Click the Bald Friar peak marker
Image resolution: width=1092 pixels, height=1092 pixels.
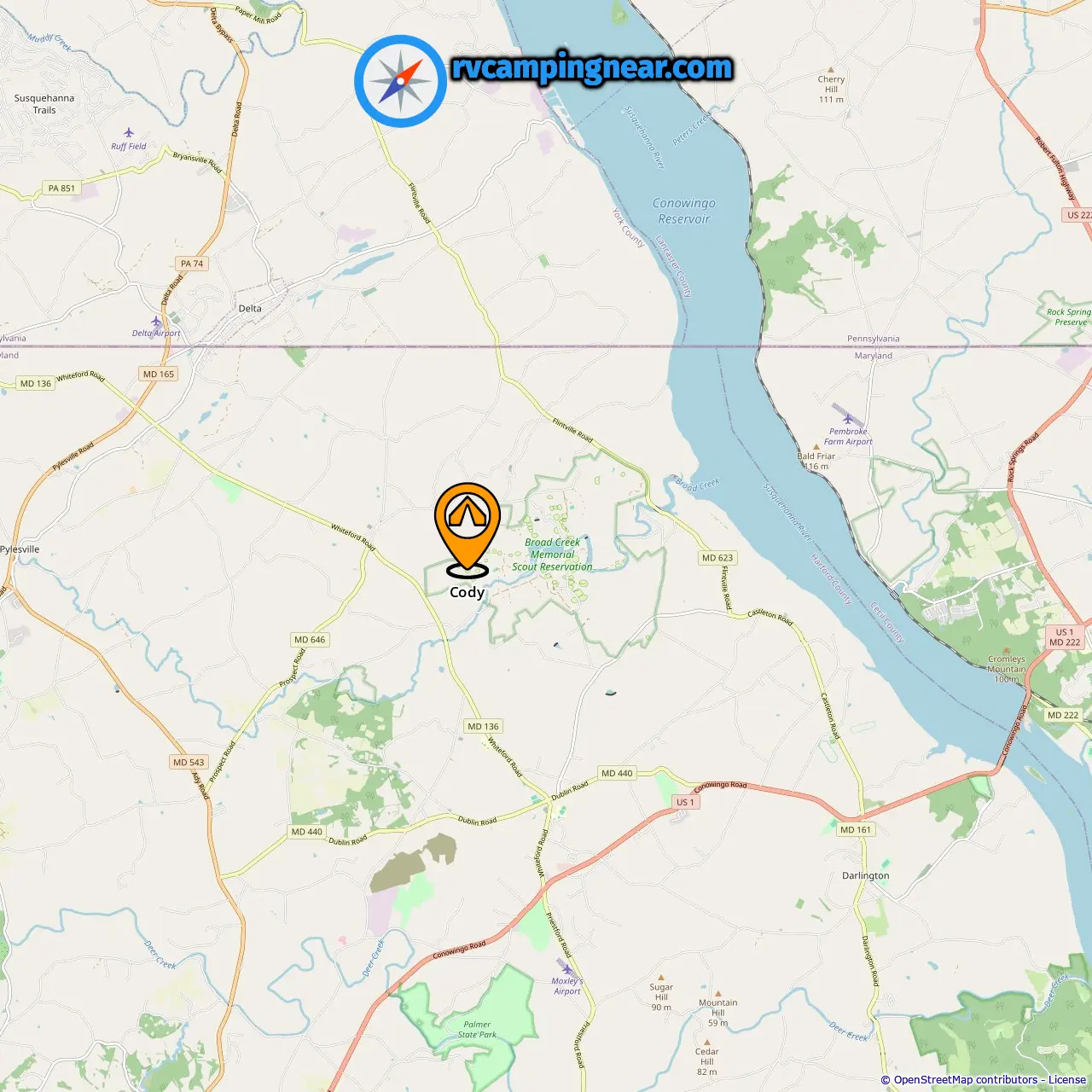tap(816, 446)
